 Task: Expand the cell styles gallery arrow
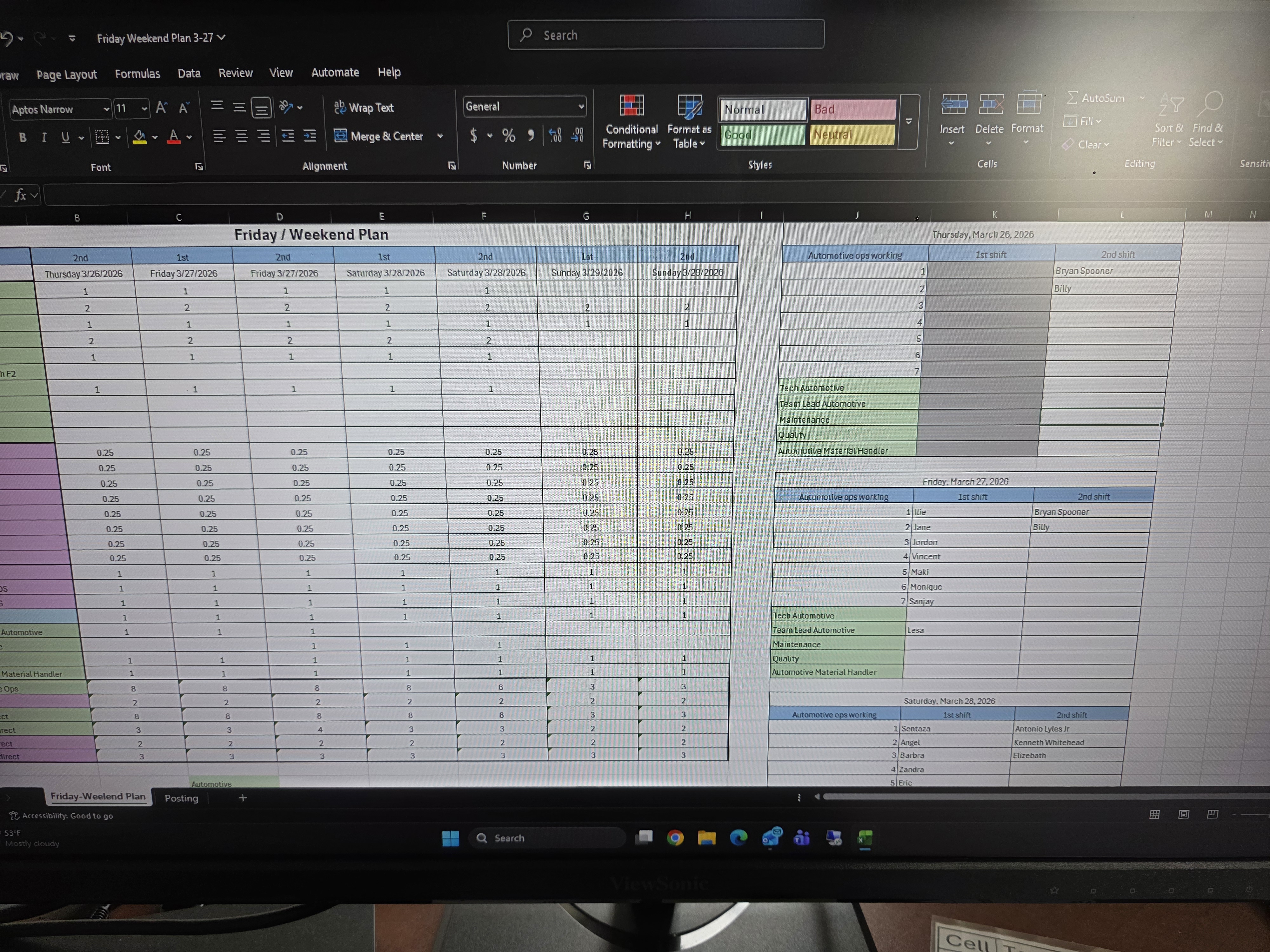(x=908, y=122)
